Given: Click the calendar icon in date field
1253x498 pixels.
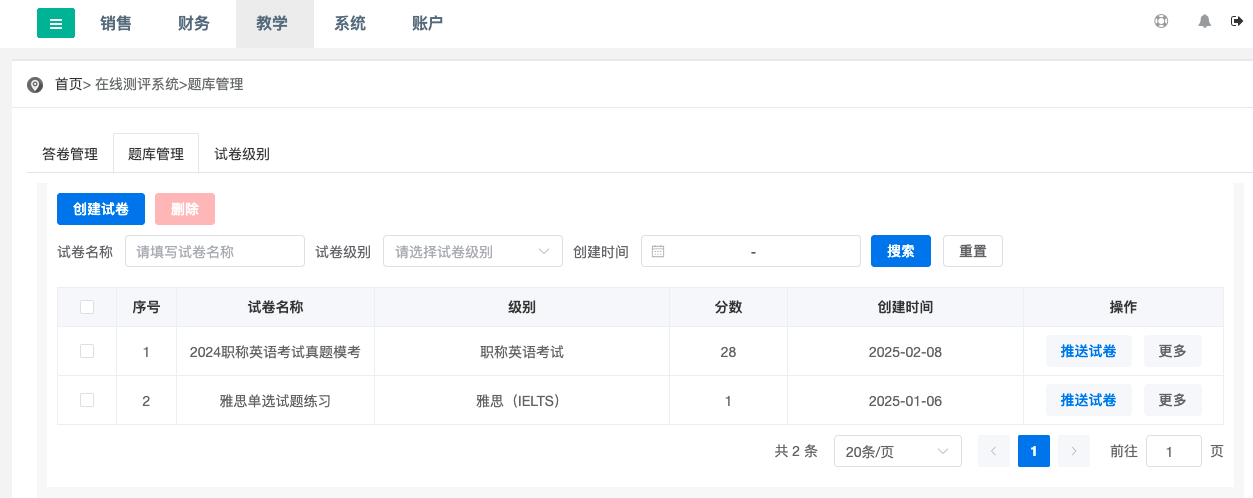Looking at the screenshot, I should [x=658, y=252].
